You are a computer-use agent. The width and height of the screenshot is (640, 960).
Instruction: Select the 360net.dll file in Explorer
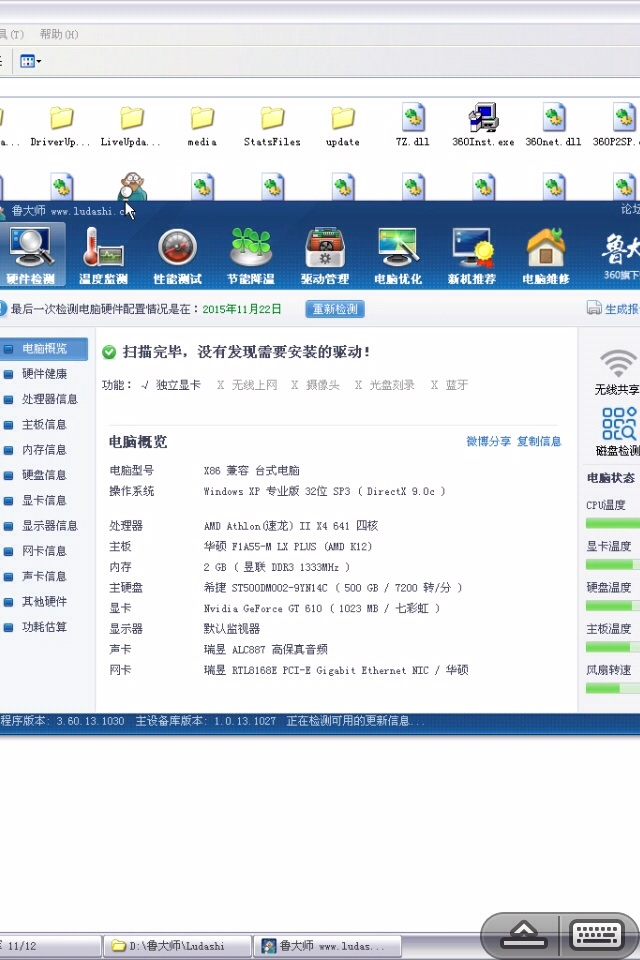[554, 125]
